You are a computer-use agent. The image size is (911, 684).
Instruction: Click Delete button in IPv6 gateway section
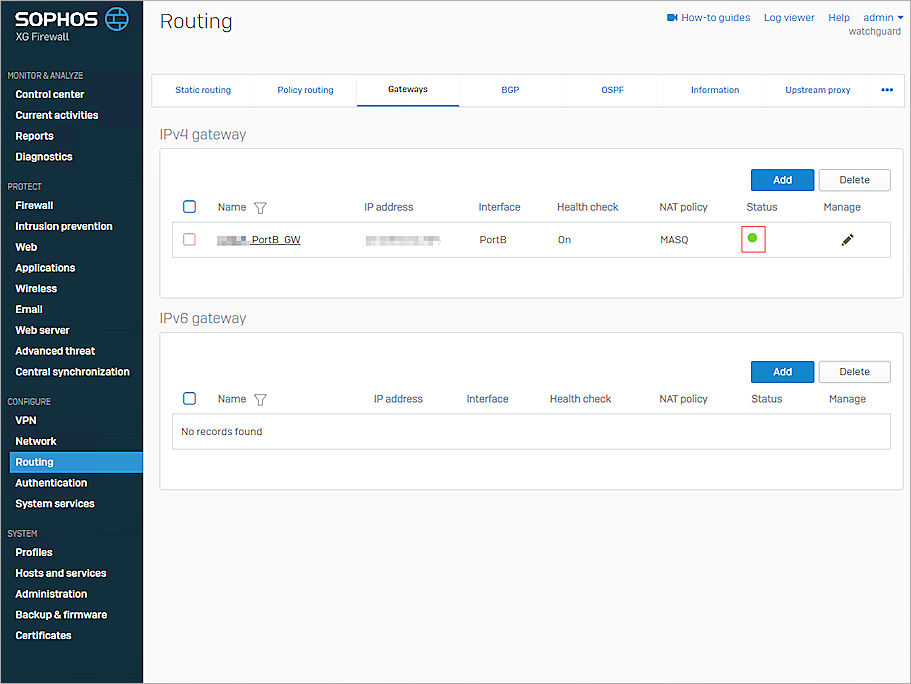tap(854, 372)
